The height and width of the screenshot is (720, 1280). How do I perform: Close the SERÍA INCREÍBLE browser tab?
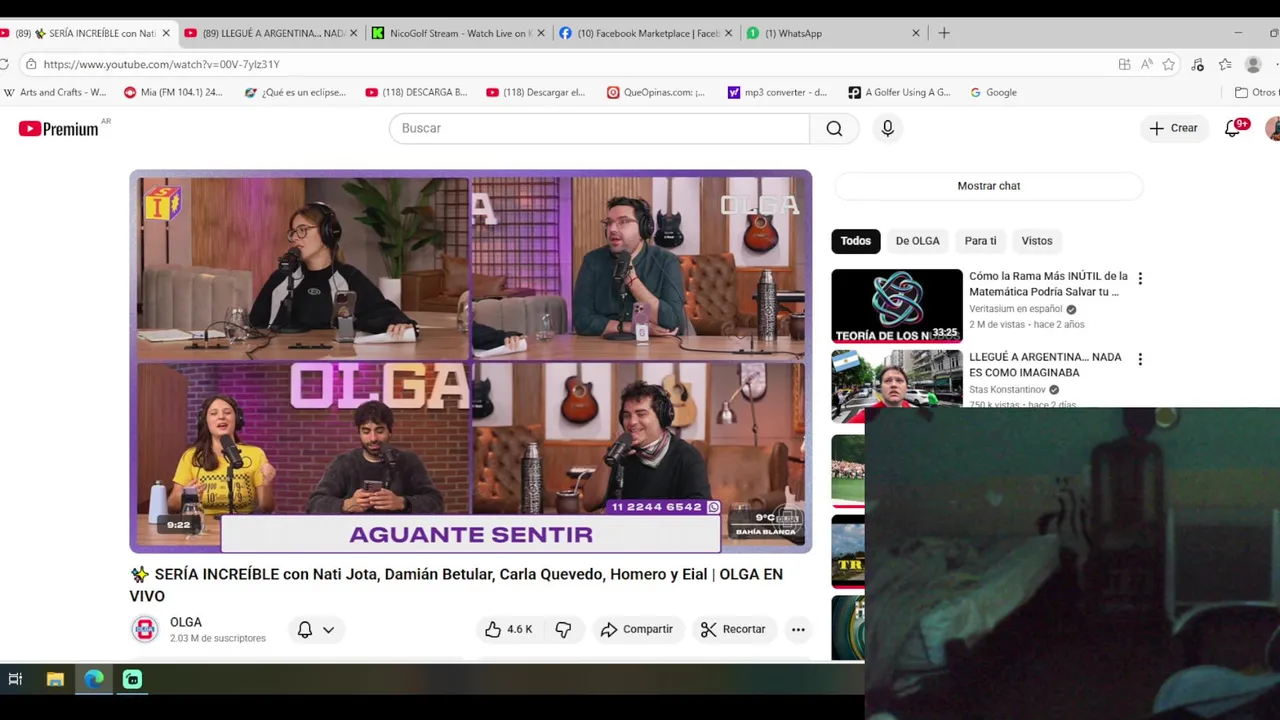click(166, 33)
